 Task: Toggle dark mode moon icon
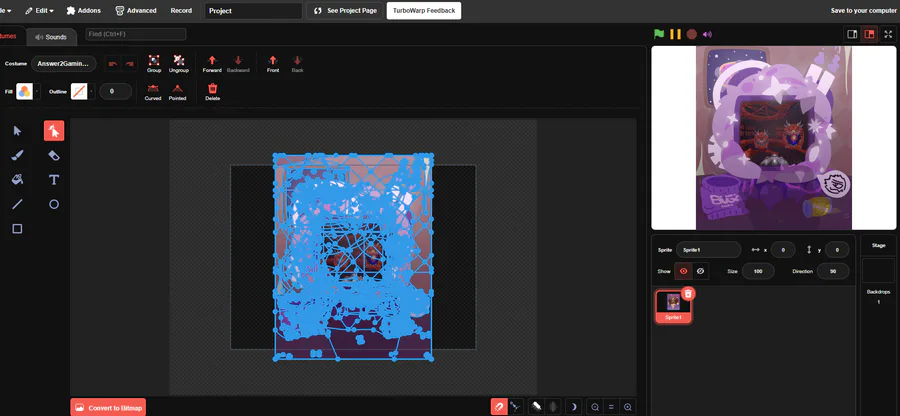click(x=573, y=407)
